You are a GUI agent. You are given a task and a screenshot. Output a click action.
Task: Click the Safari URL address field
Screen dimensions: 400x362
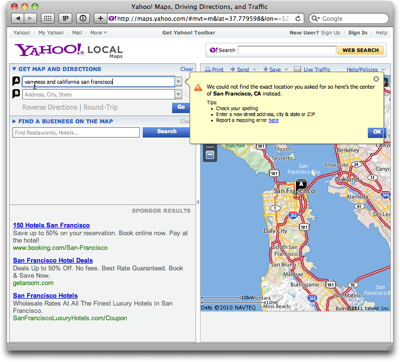[x=205, y=19]
